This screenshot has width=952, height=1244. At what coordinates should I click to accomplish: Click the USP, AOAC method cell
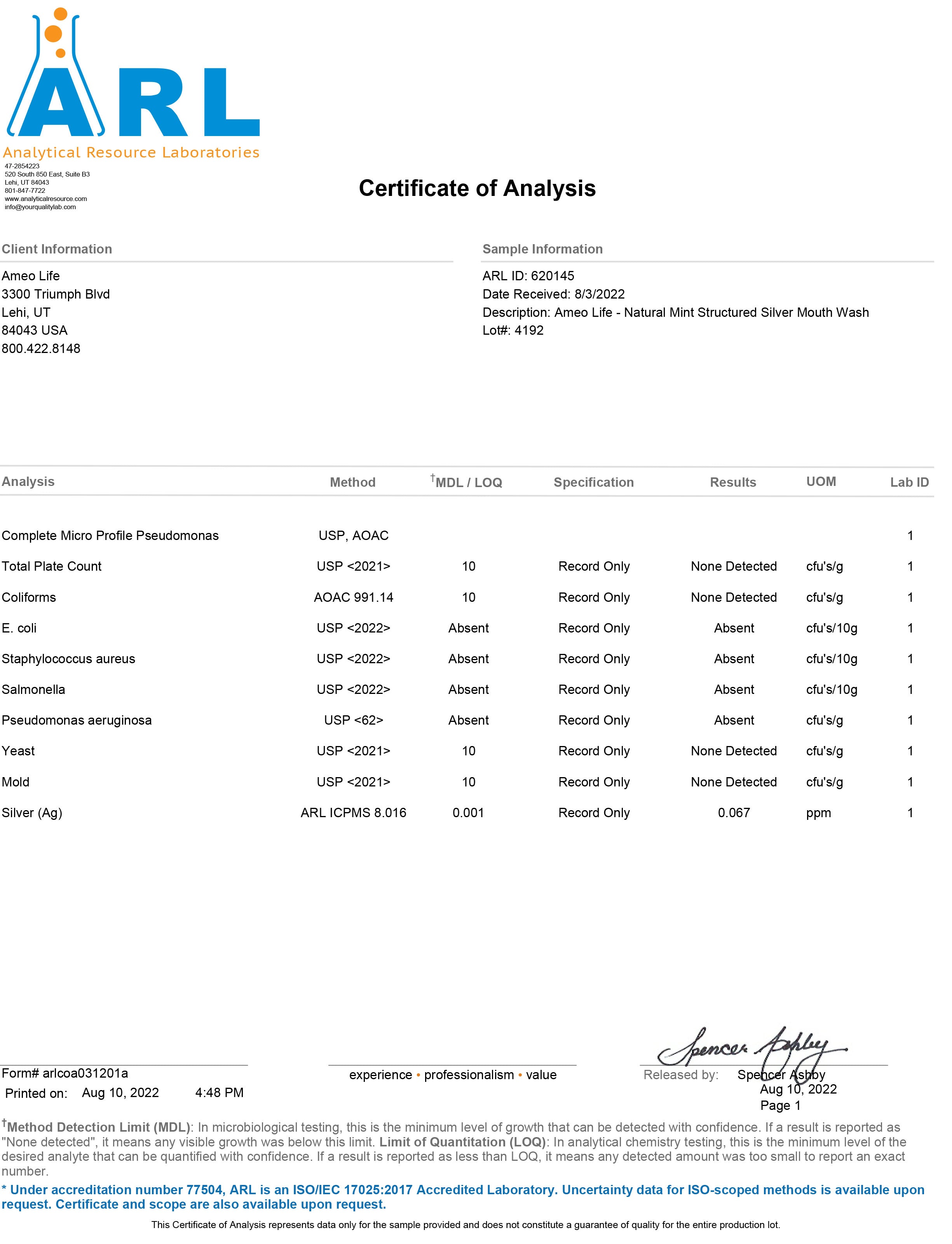click(353, 536)
